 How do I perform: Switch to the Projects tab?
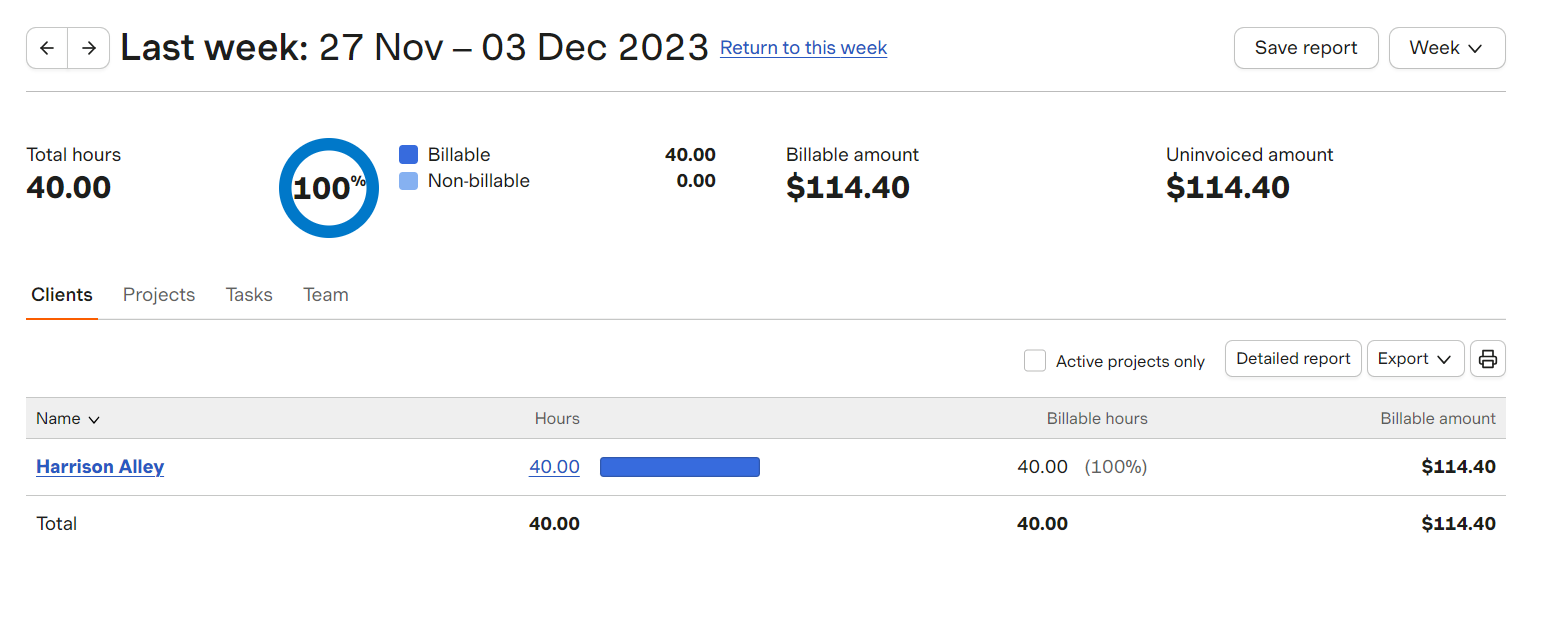coord(159,295)
